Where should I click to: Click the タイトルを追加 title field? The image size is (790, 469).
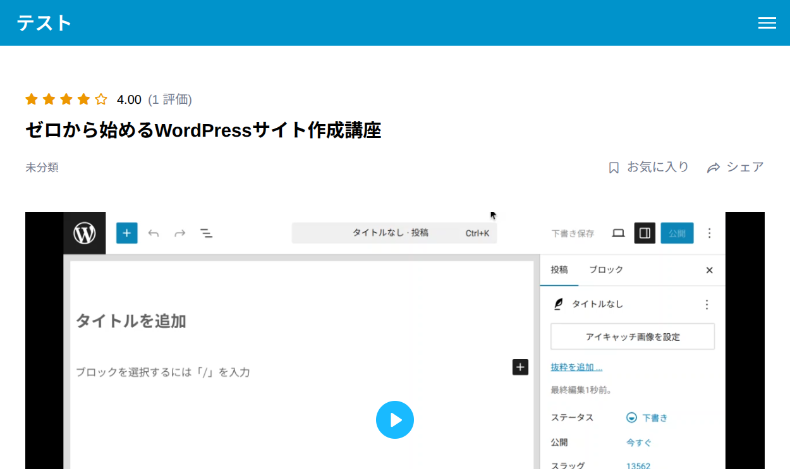(131, 321)
